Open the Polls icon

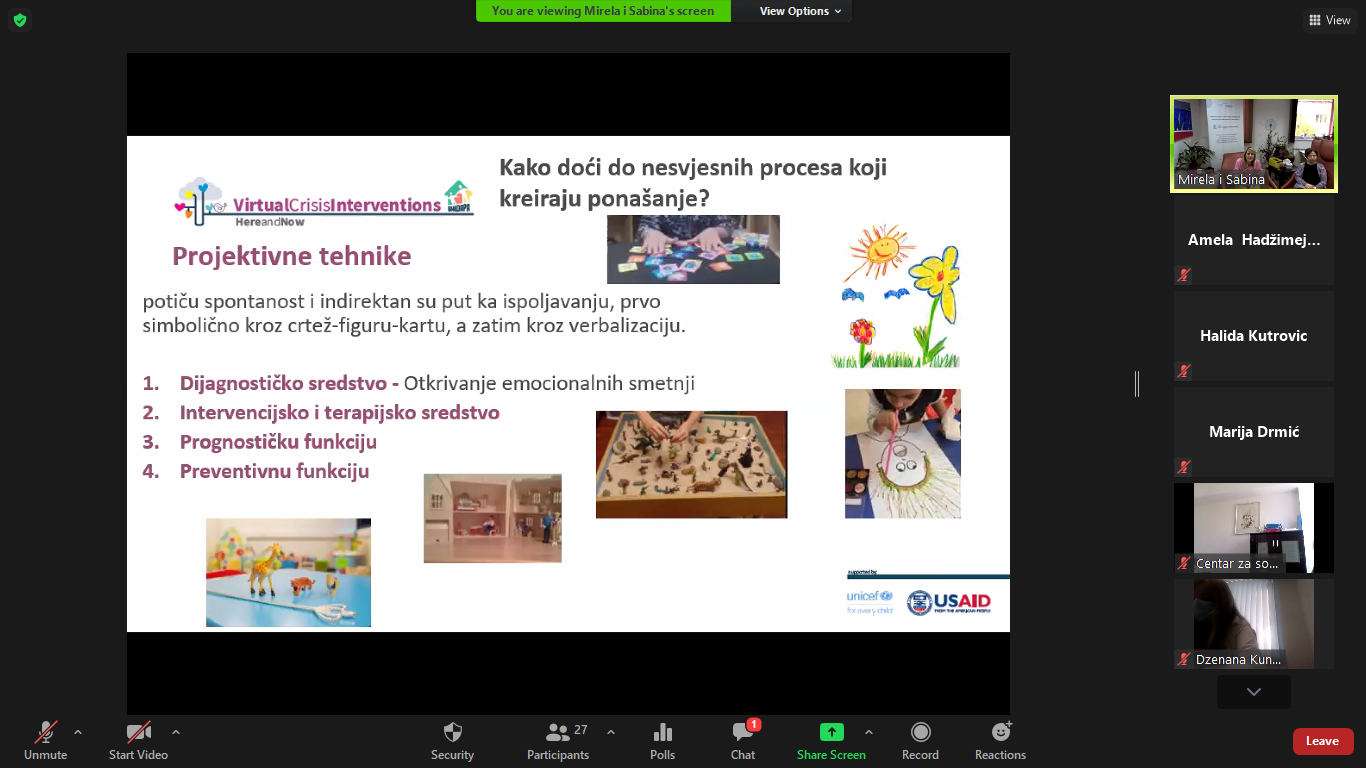pos(662,732)
